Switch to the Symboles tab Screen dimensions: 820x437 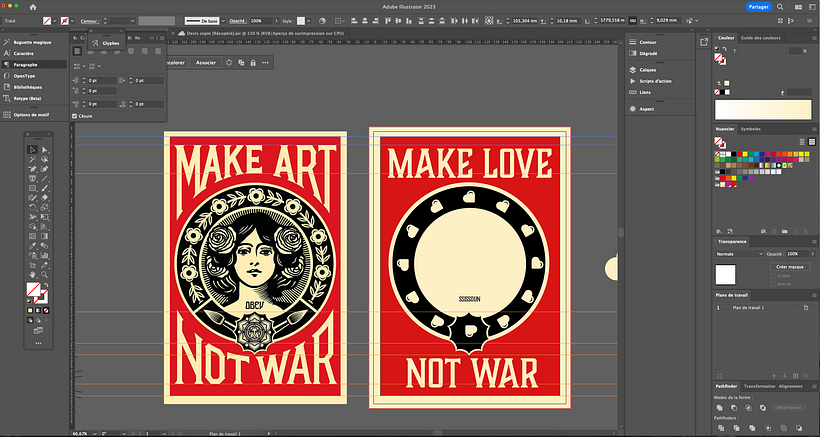point(751,129)
